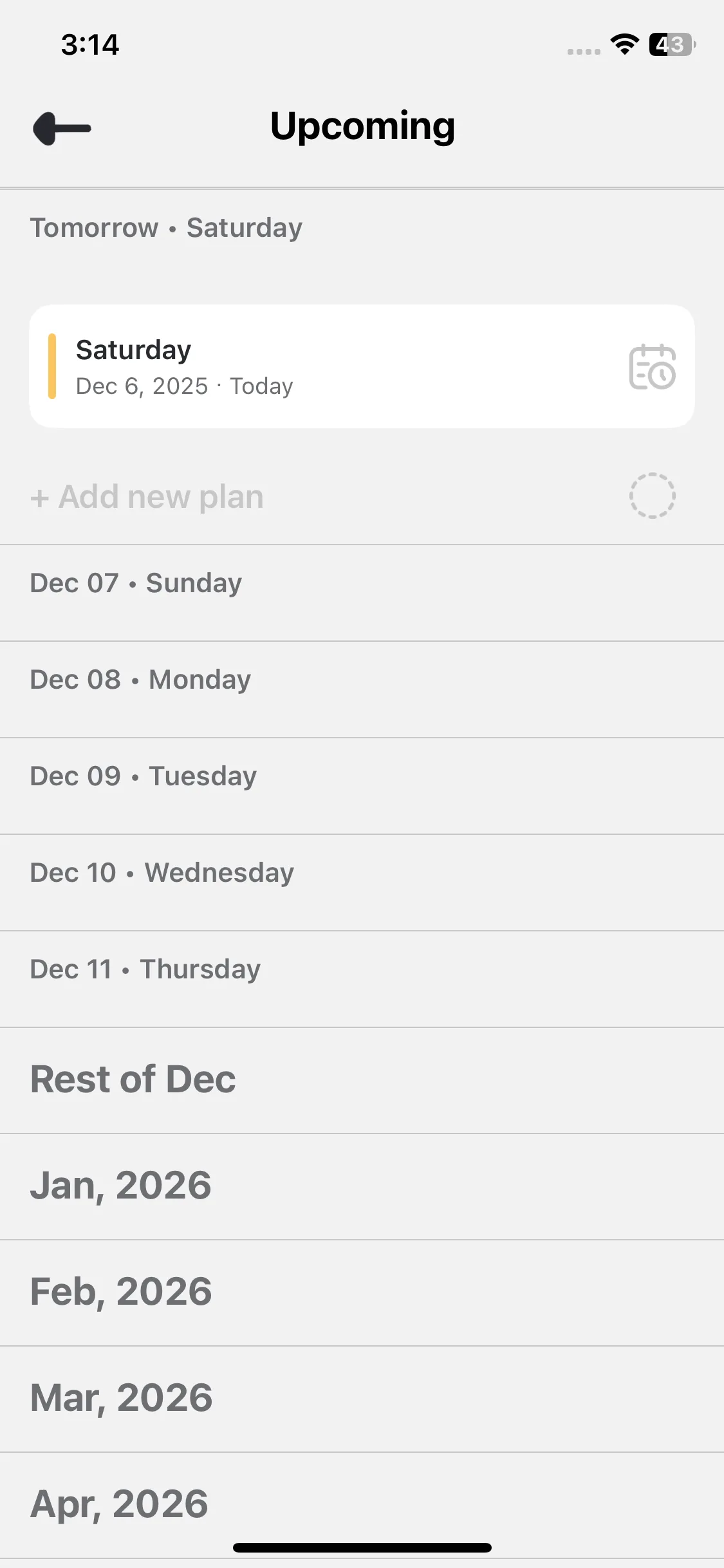This screenshot has height=1568, width=724.
Task: Tap the battery indicator icon
Action: (671, 44)
